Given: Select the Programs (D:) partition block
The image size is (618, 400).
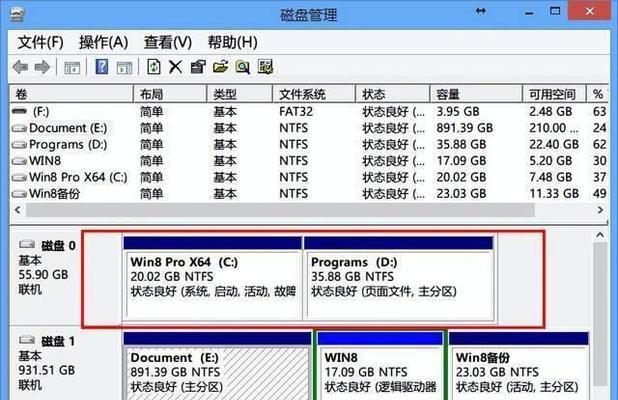Looking at the screenshot, I should 398,279.
